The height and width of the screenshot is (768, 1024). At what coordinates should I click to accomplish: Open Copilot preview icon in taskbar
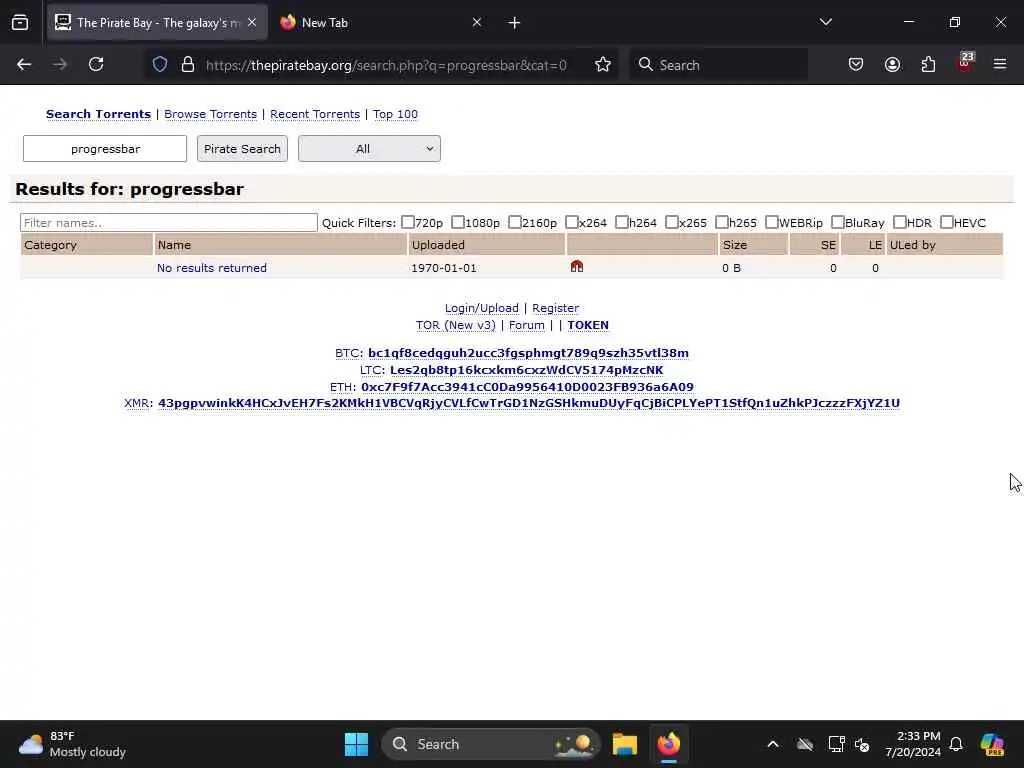coord(992,744)
